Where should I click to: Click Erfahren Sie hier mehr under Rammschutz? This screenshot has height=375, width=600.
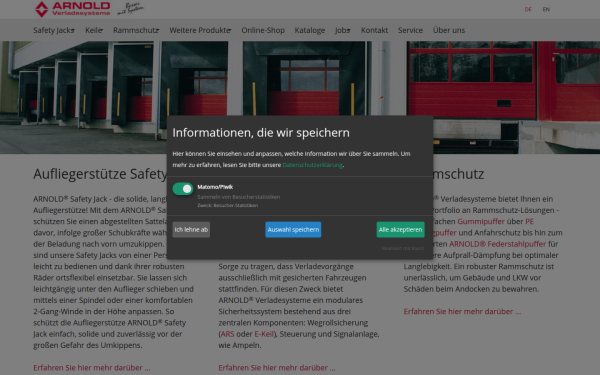click(462, 311)
